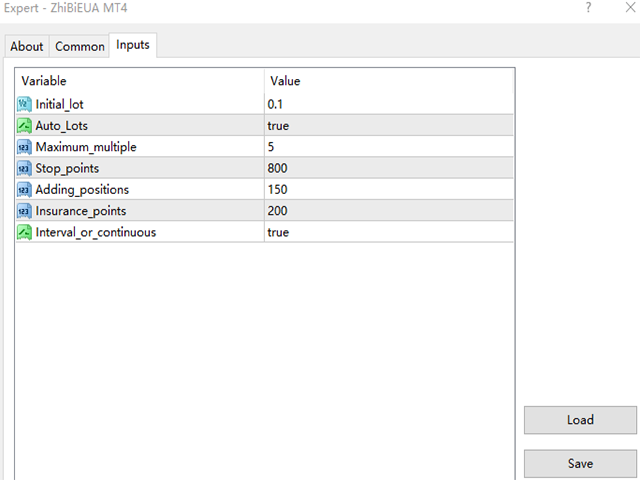Edit the Initial_lot value 0.1

coord(389,104)
